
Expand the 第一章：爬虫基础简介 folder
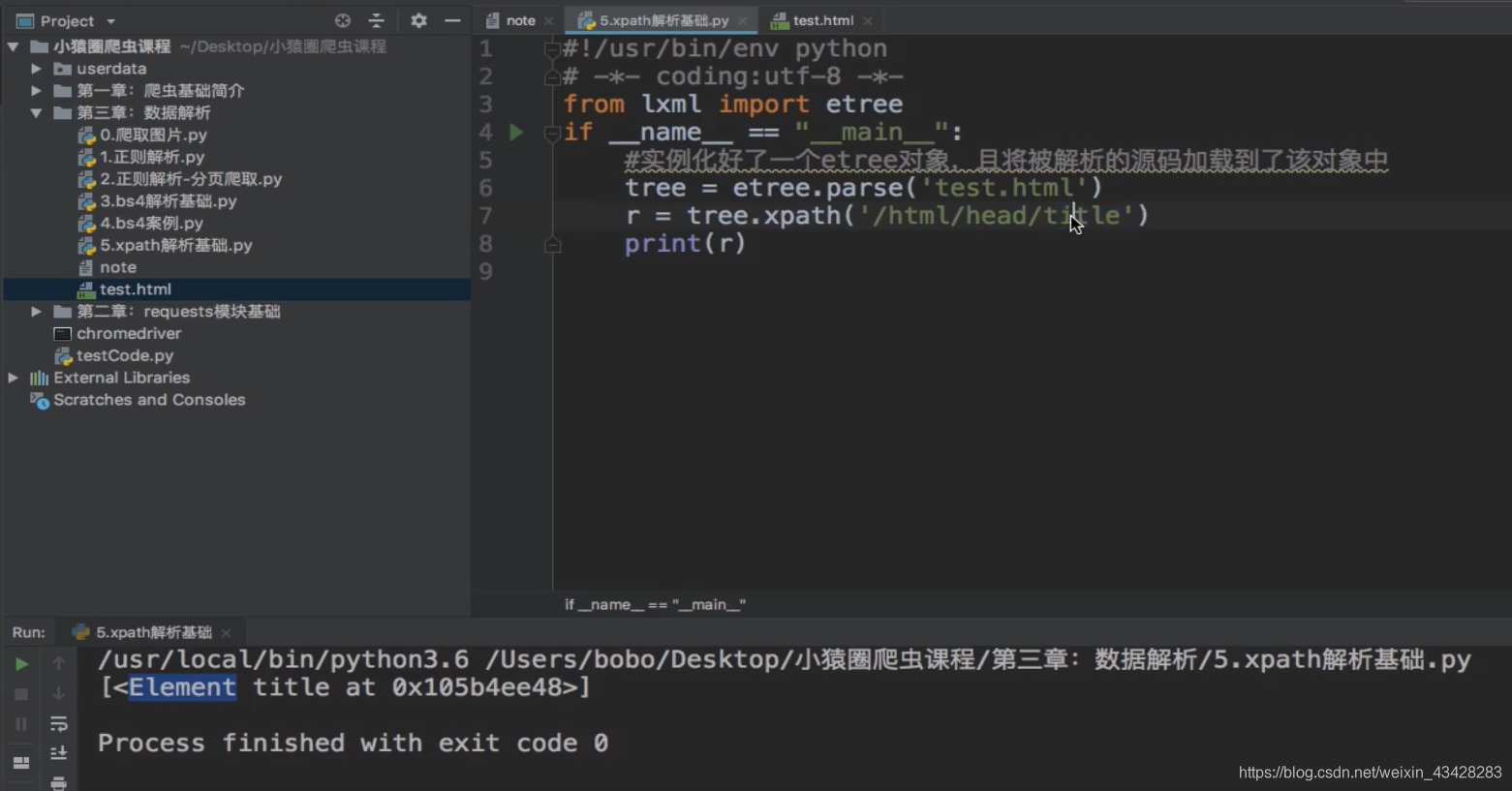(36, 91)
